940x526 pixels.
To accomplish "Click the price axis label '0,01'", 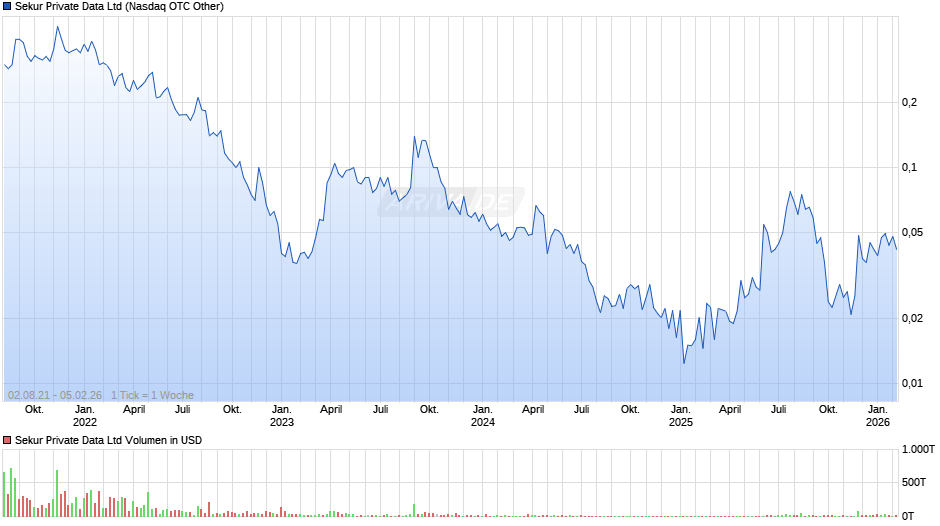I will [x=912, y=383].
